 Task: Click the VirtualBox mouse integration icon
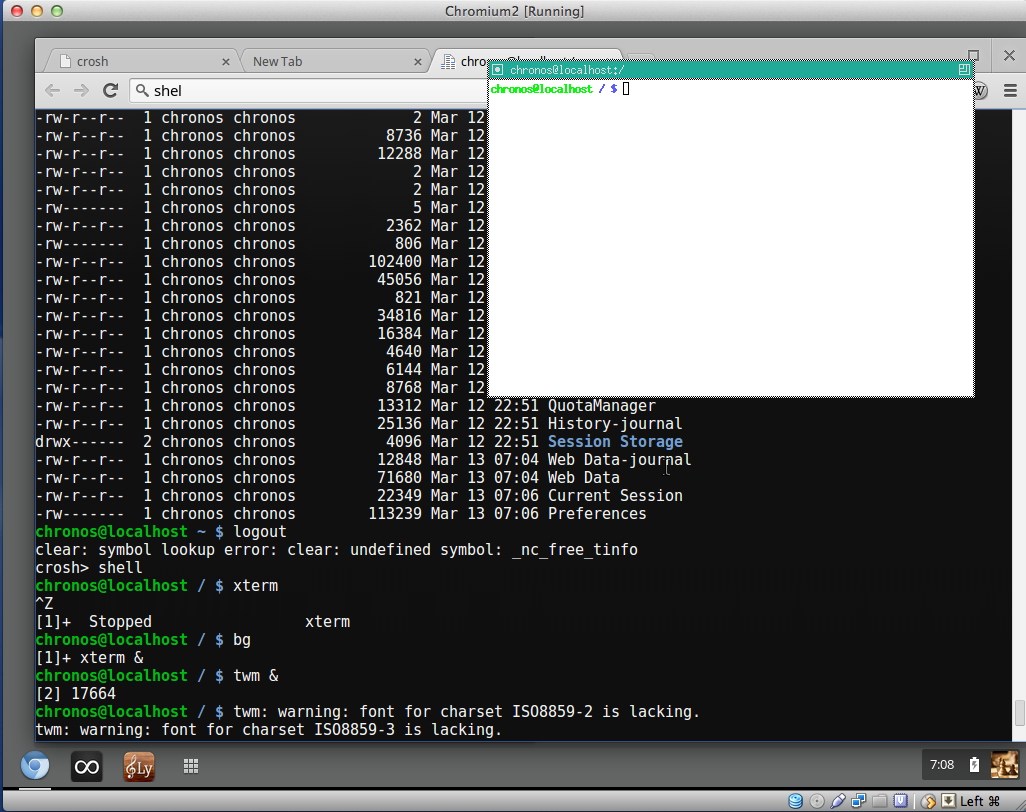pyautogui.click(x=928, y=801)
